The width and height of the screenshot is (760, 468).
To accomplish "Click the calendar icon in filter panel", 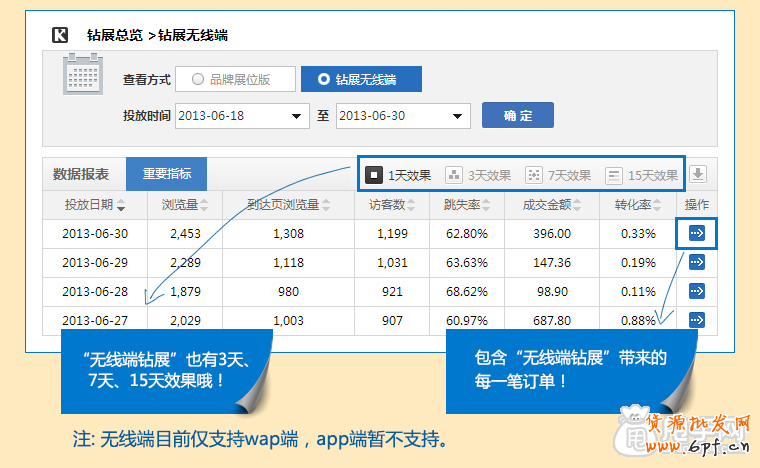I will pos(83,74).
